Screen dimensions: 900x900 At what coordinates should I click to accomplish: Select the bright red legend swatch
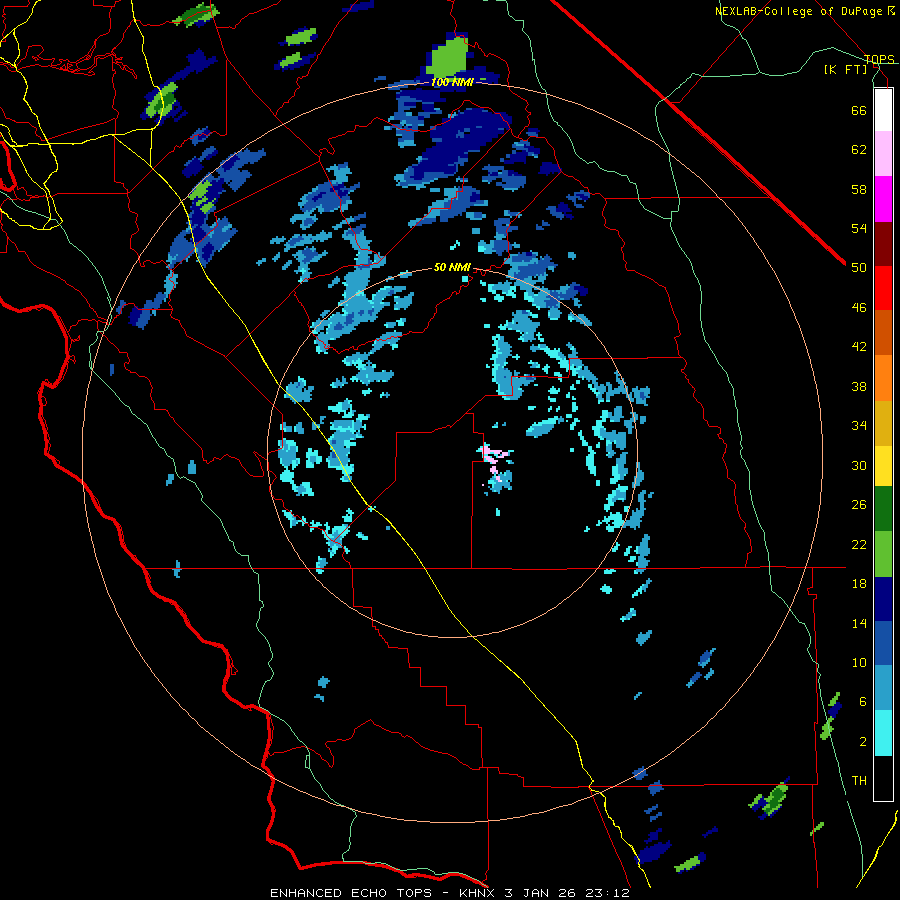[x=883, y=288]
